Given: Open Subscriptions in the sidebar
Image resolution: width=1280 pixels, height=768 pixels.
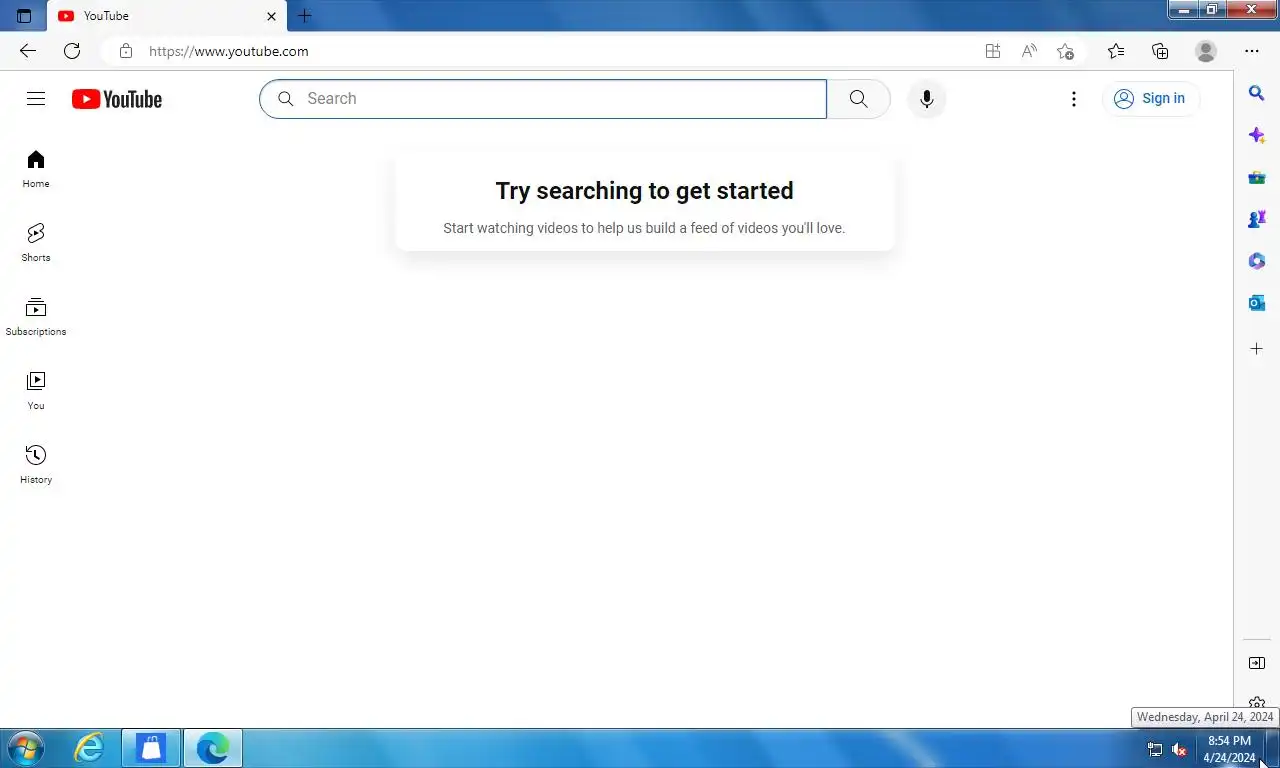Looking at the screenshot, I should pos(36,317).
